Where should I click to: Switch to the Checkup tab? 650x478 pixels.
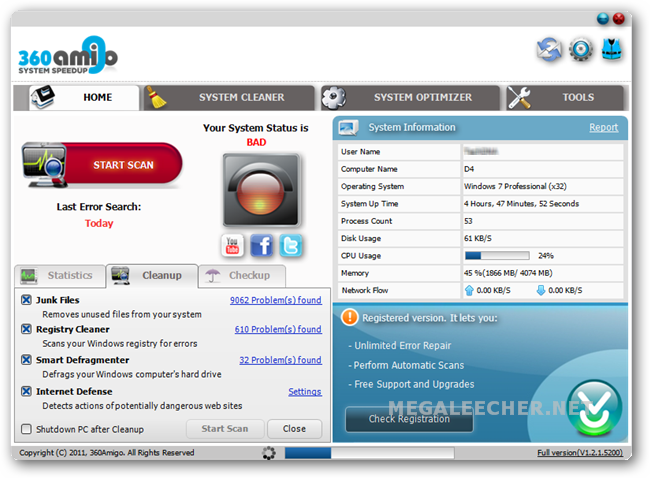click(x=242, y=276)
